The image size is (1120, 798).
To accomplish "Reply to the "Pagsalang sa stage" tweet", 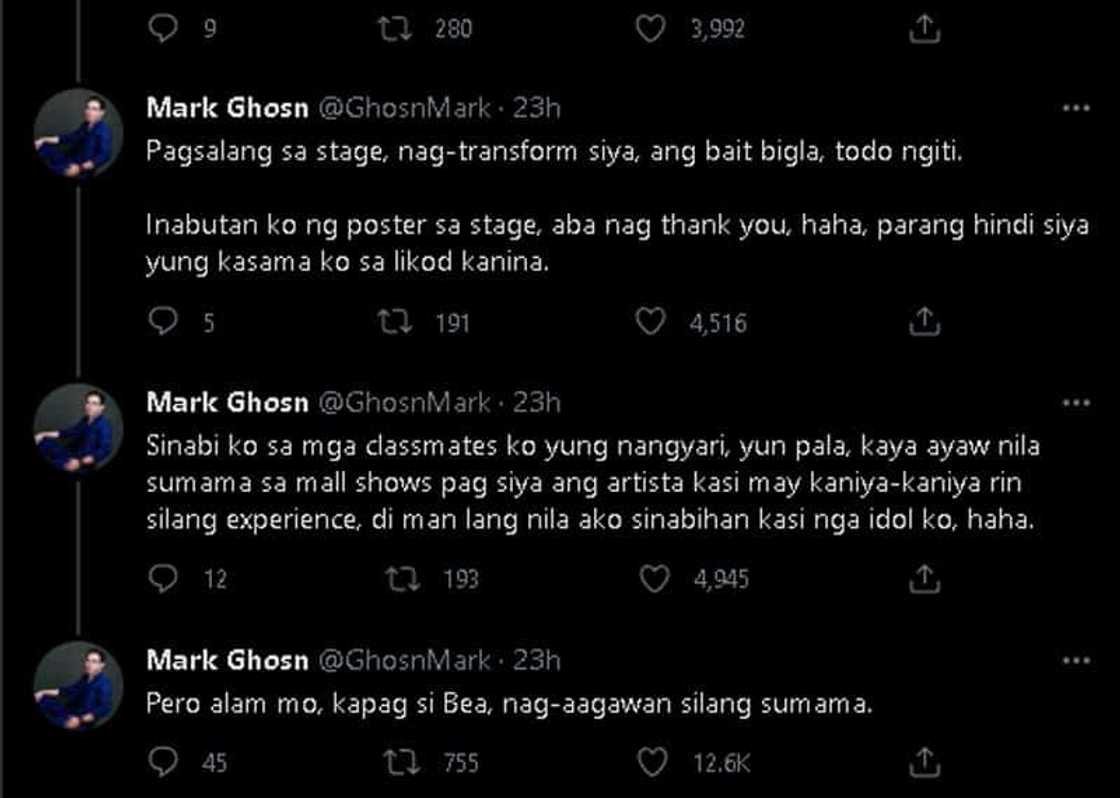I will click(x=162, y=321).
